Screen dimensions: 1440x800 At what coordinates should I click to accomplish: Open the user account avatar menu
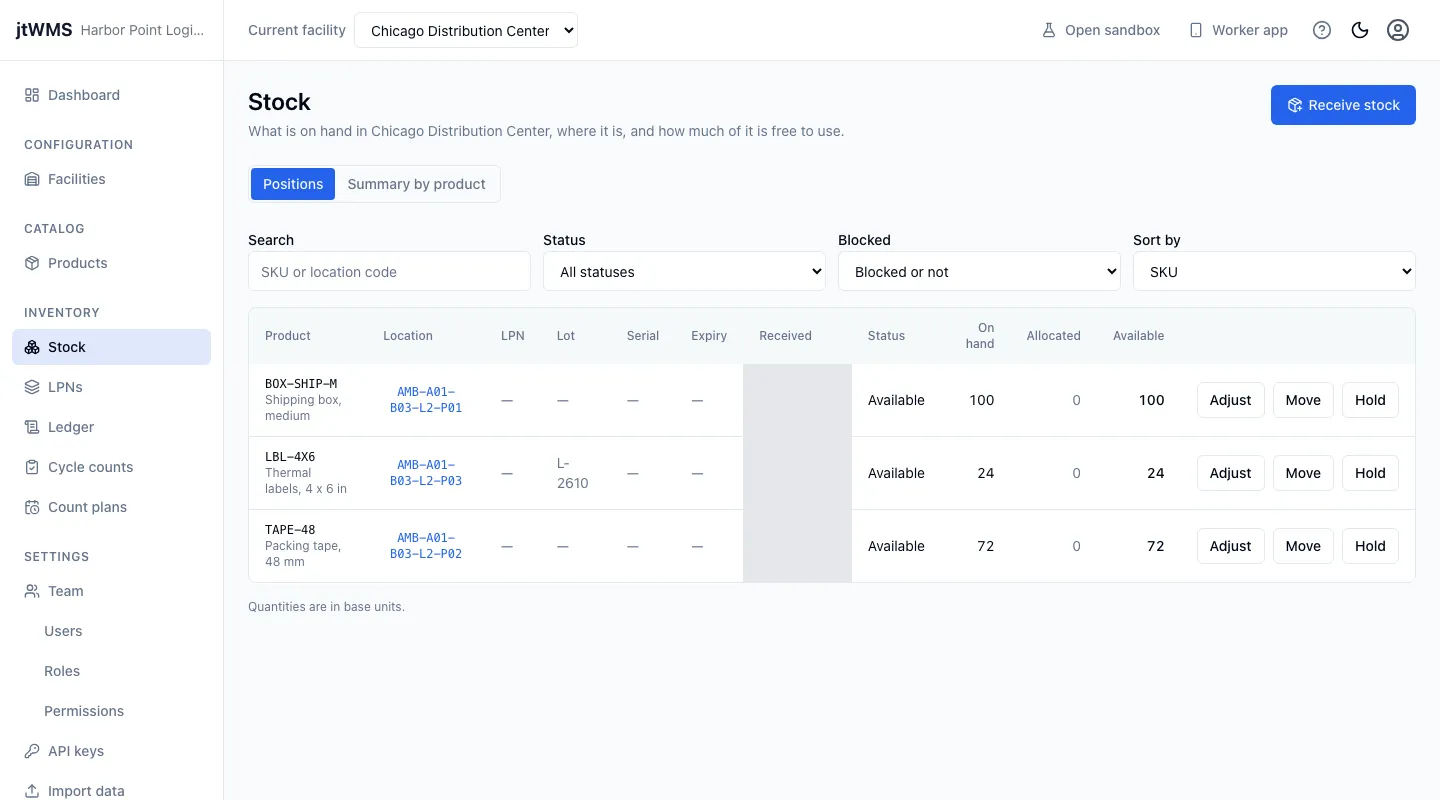(1398, 30)
